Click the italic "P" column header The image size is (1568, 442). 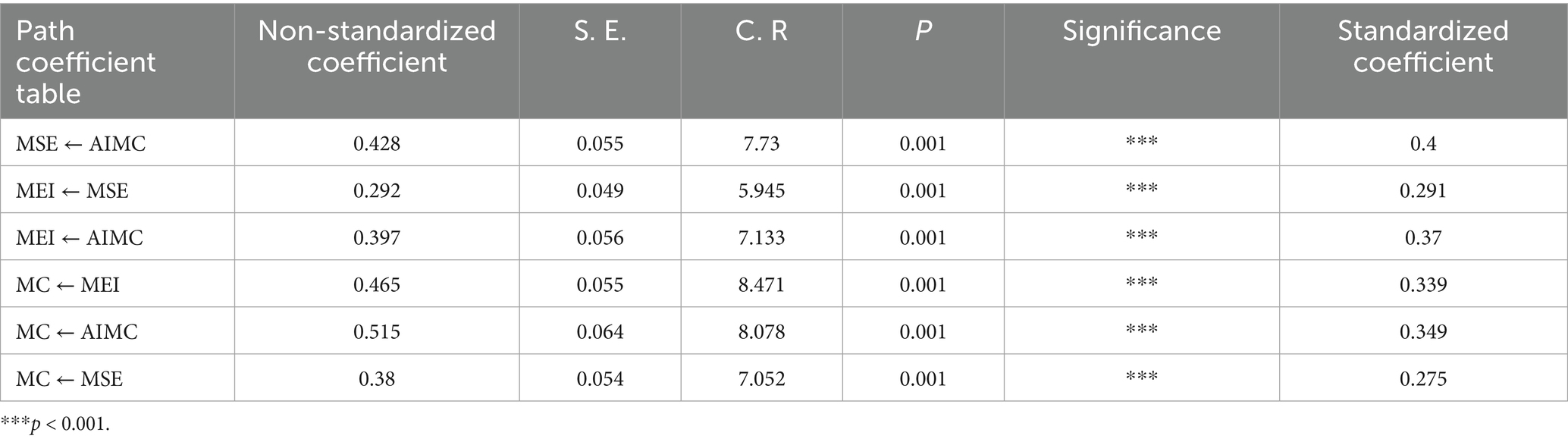(923, 30)
